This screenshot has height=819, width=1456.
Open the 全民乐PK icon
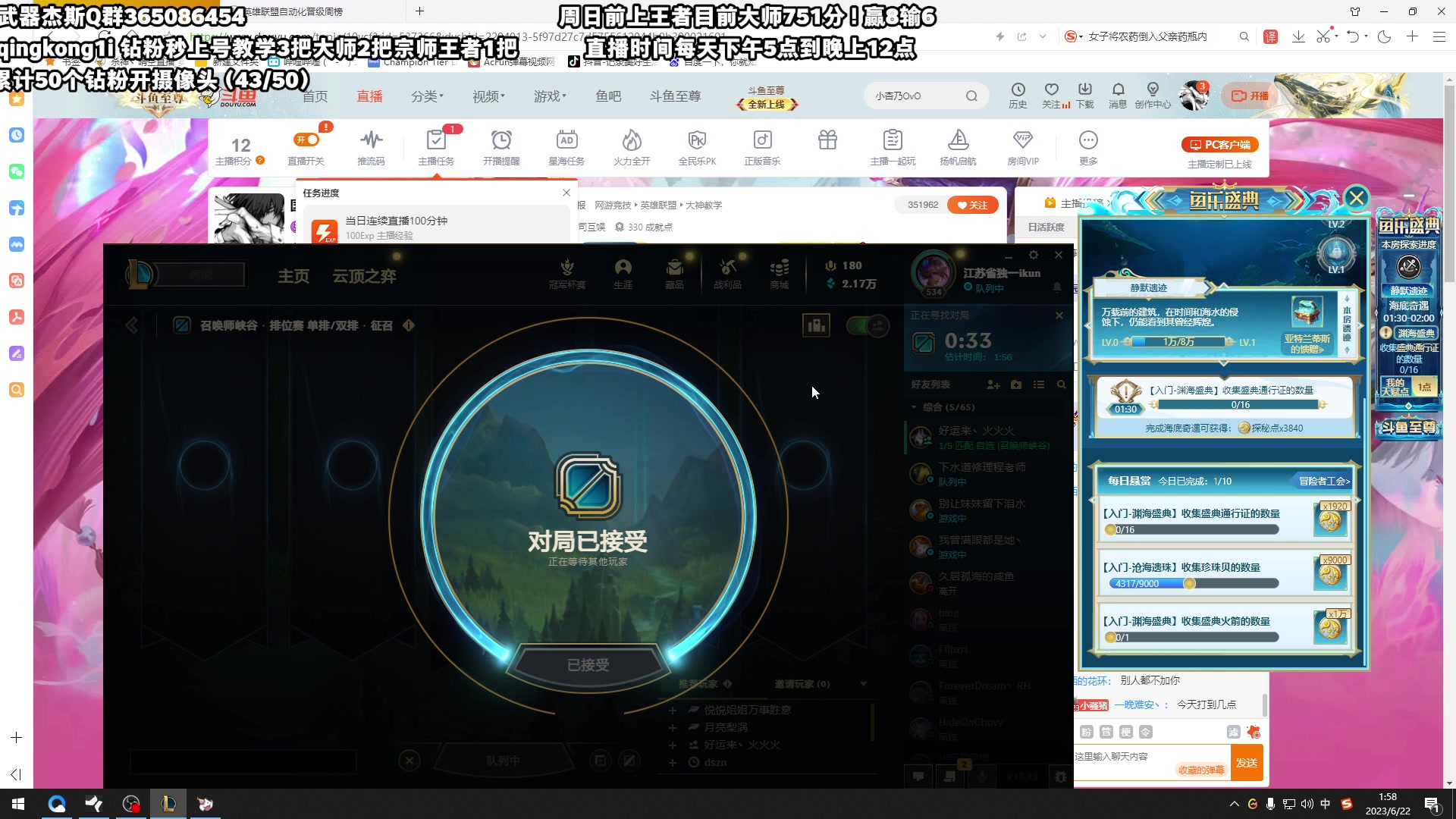pyautogui.click(x=697, y=146)
